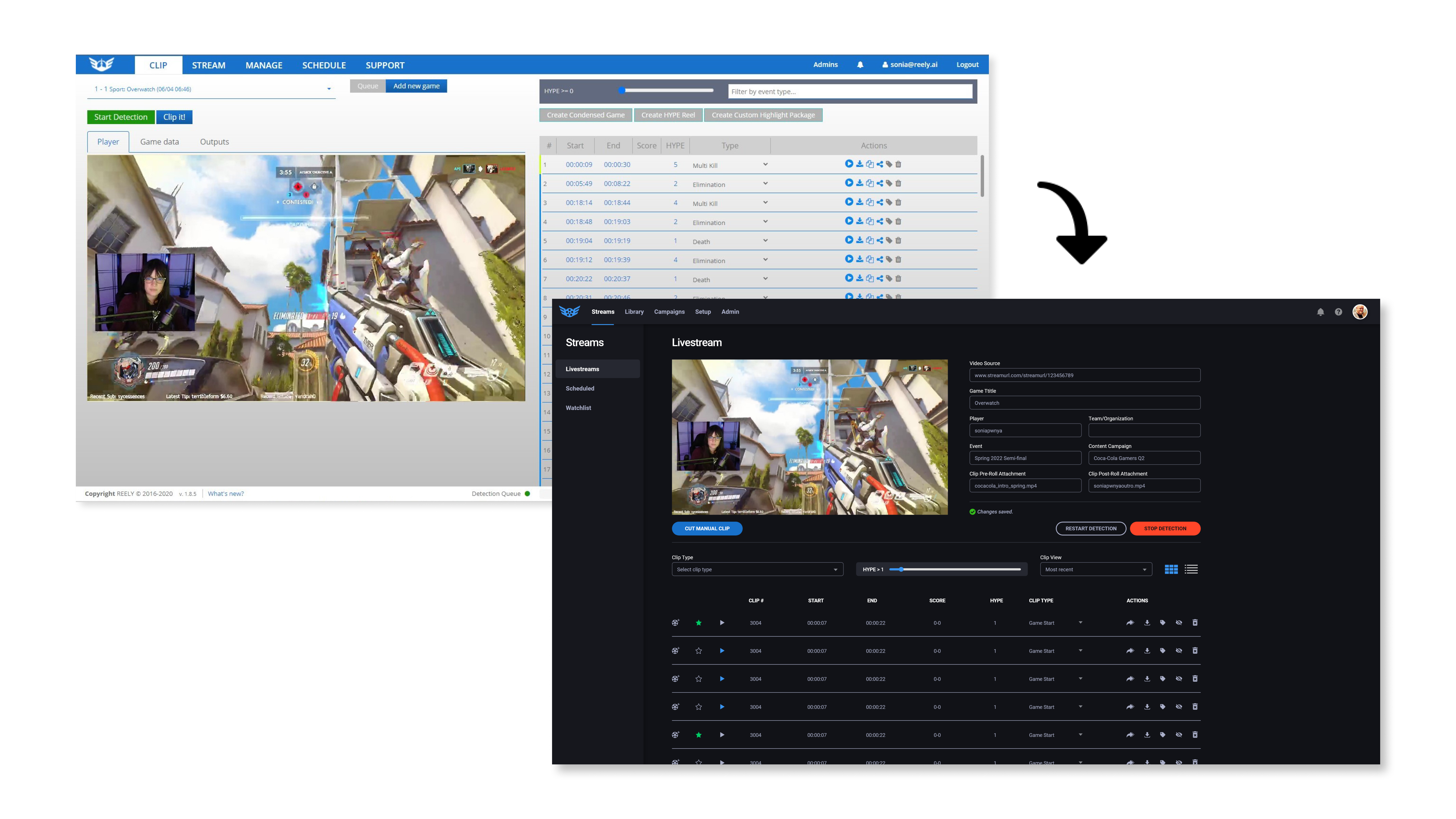Open the Sport: Overwatch game selector
Viewport: 1456px width, 819px height.
pos(211,89)
